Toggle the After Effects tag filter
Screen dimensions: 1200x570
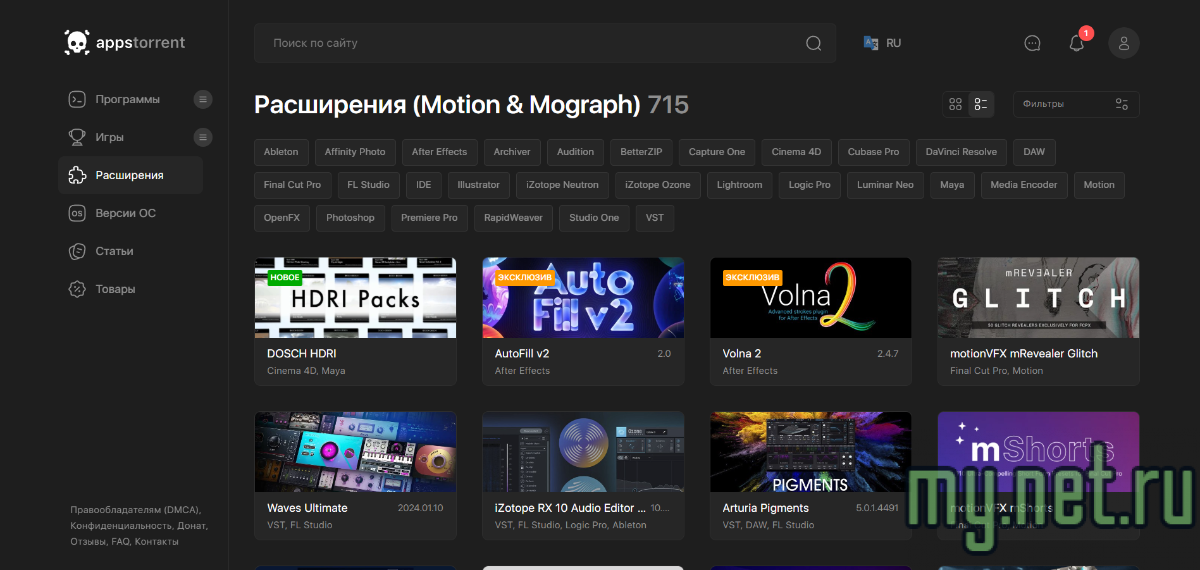439,152
